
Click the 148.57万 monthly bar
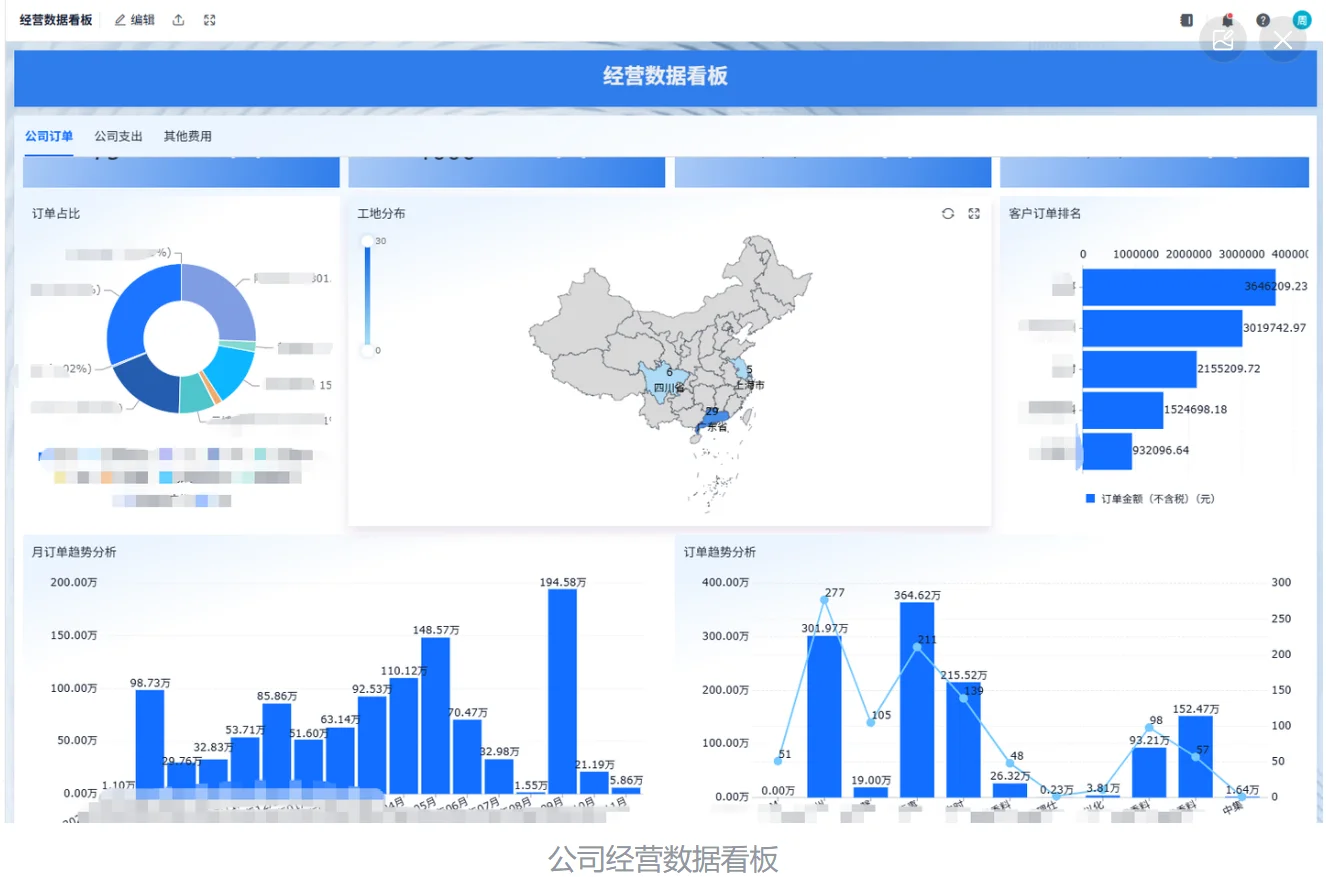(x=435, y=715)
